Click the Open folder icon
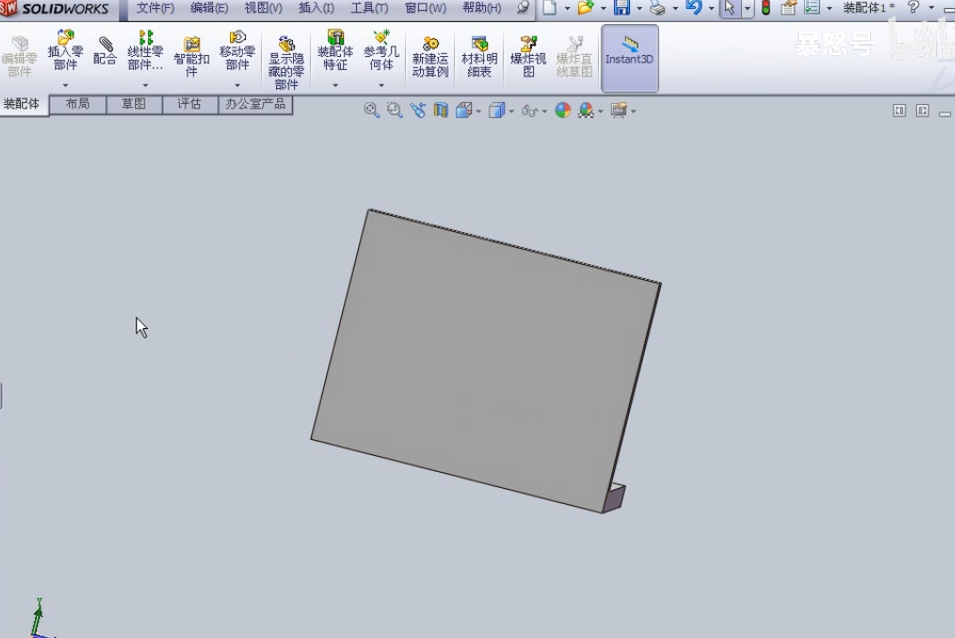Image resolution: width=955 pixels, height=638 pixels. pos(585,8)
